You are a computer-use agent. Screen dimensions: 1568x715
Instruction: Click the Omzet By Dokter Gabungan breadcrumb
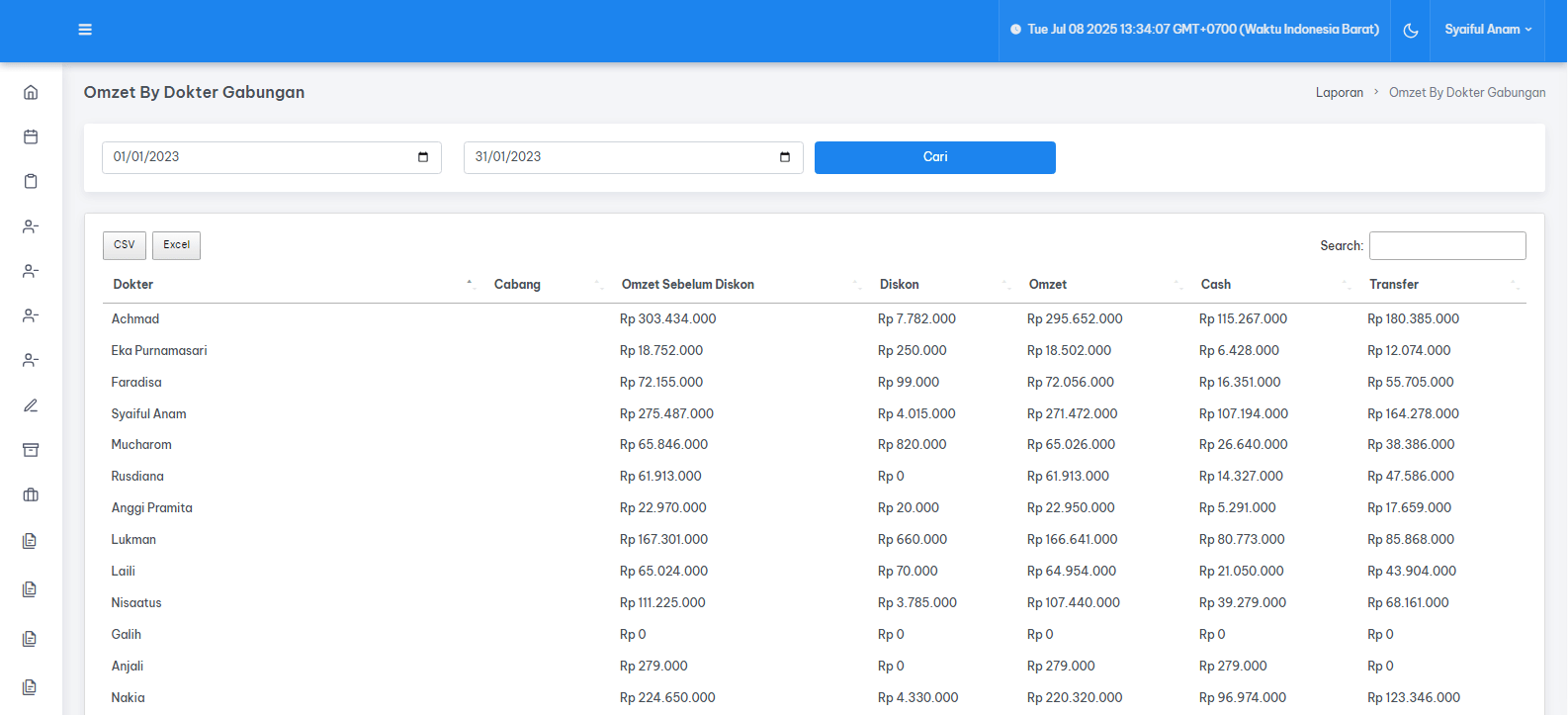pyautogui.click(x=1467, y=93)
